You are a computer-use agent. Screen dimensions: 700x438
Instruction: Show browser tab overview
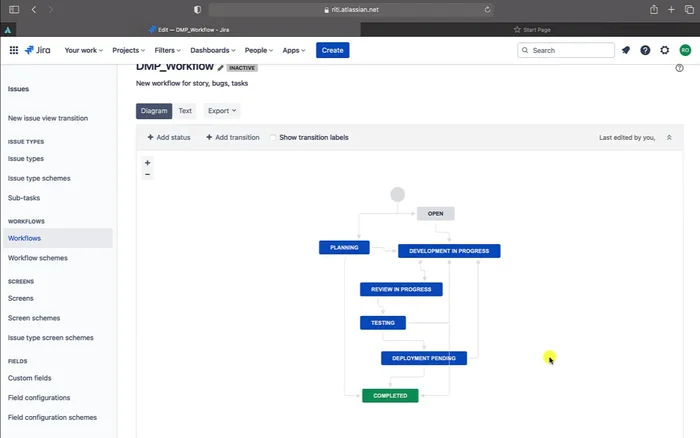click(689, 9)
